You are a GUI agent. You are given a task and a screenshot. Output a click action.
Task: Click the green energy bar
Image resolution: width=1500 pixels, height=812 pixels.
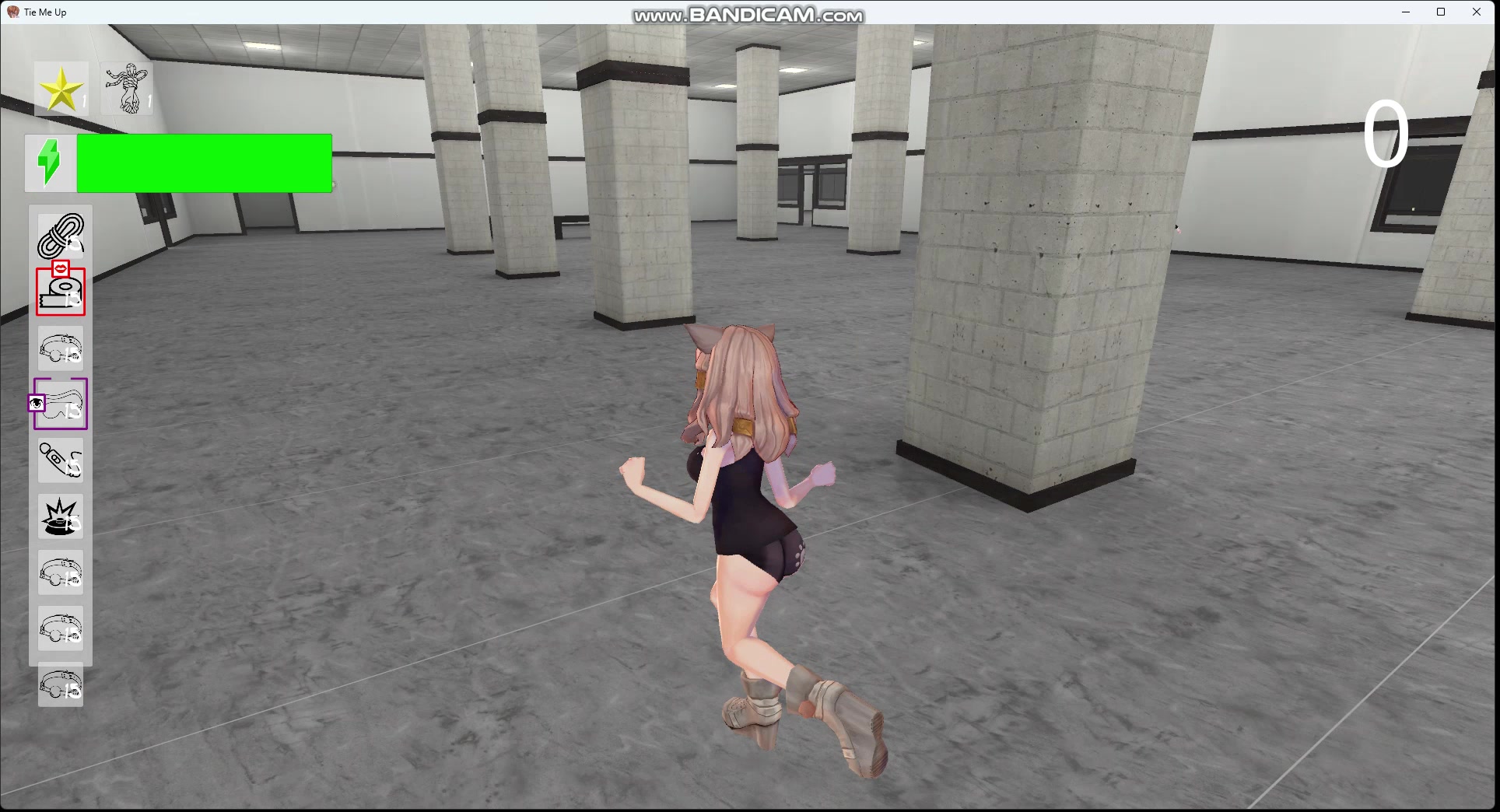pos(205,163)
